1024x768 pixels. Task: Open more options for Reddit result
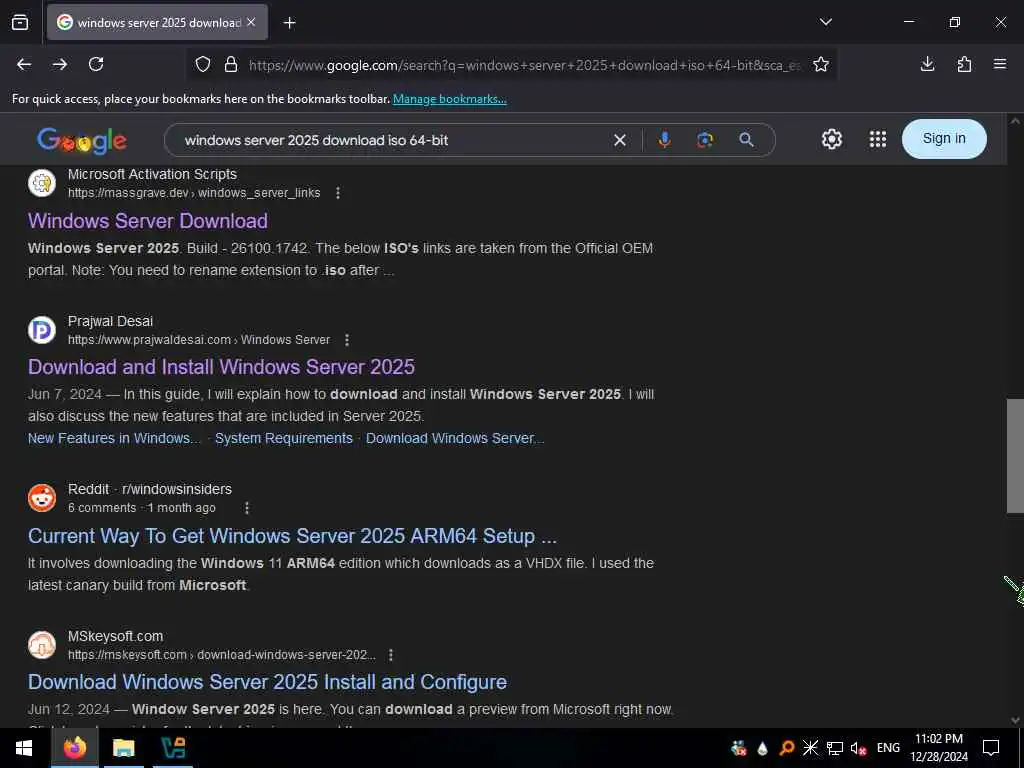[246, 507]
